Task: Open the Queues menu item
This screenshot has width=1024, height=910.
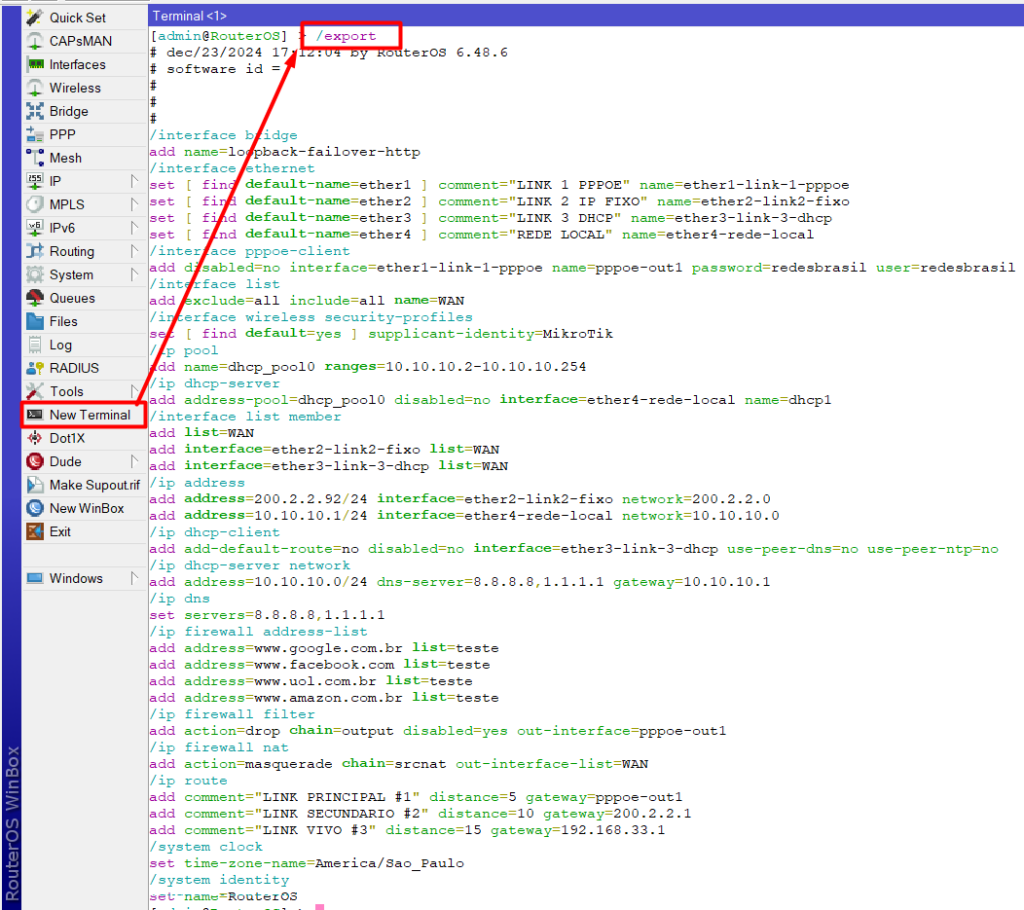Action: click(85, 298)
